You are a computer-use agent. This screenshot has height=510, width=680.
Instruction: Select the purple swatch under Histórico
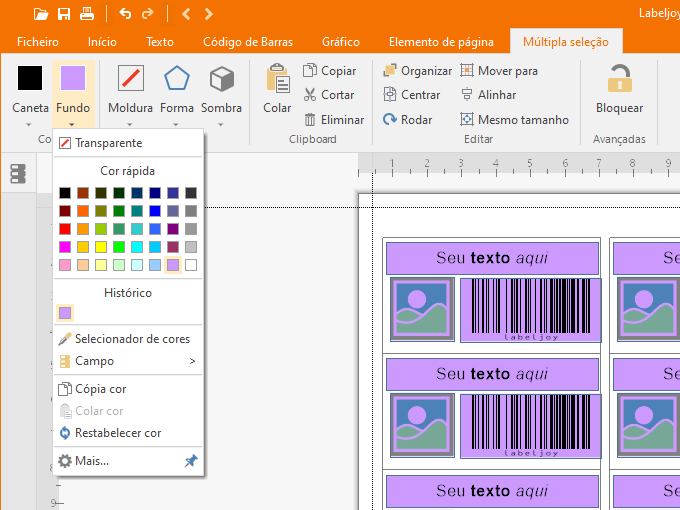65,313
